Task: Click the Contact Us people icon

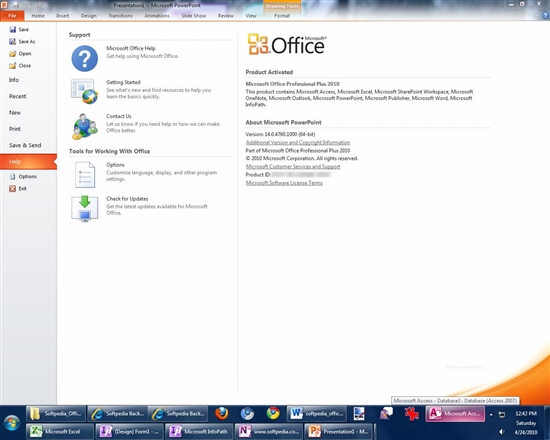Action: tap(85, 126)
